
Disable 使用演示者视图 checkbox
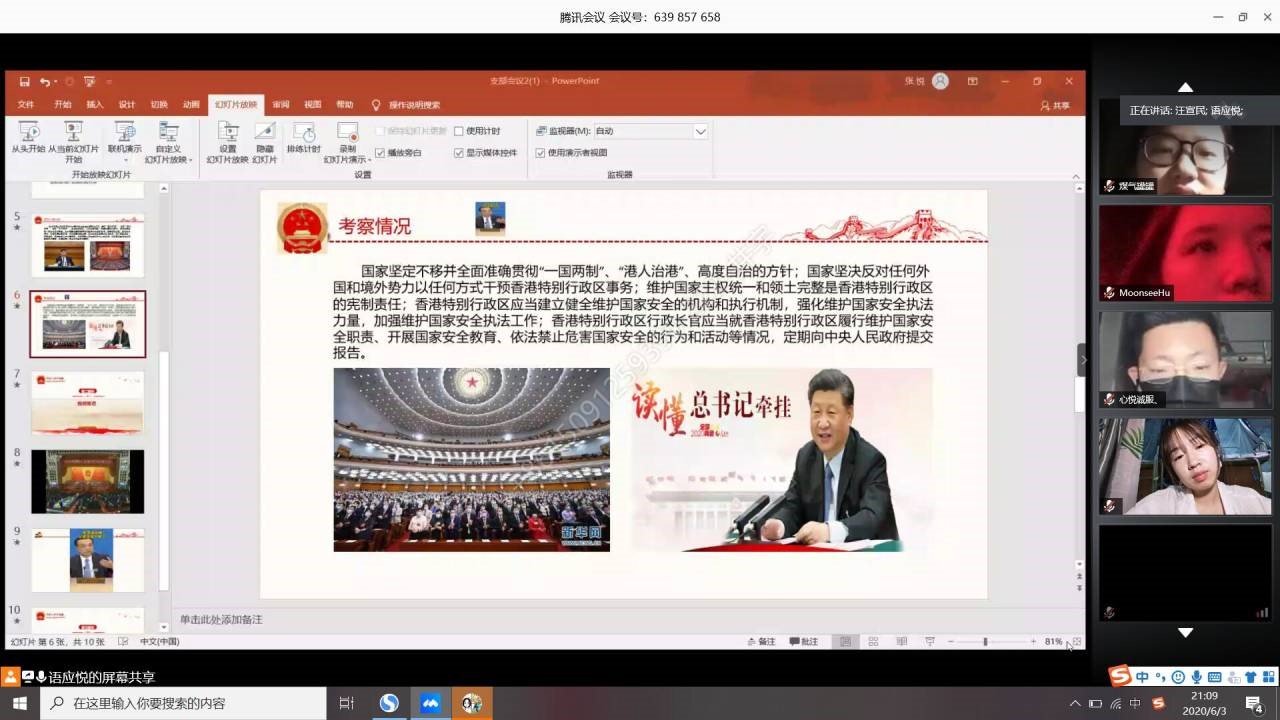coord(540,153)
